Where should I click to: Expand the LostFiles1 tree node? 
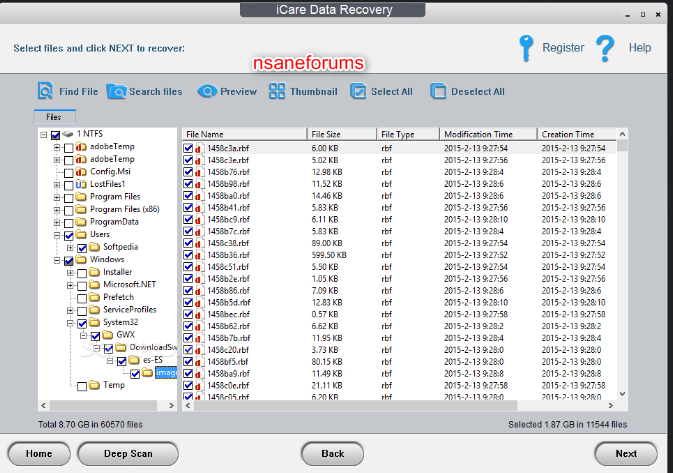(57, 185)
